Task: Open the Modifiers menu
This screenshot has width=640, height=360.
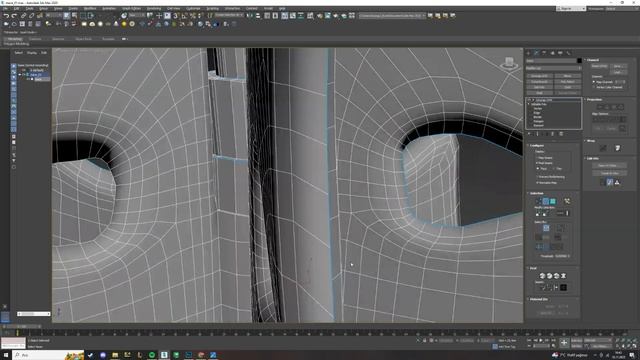Action: tap(90, 9)
